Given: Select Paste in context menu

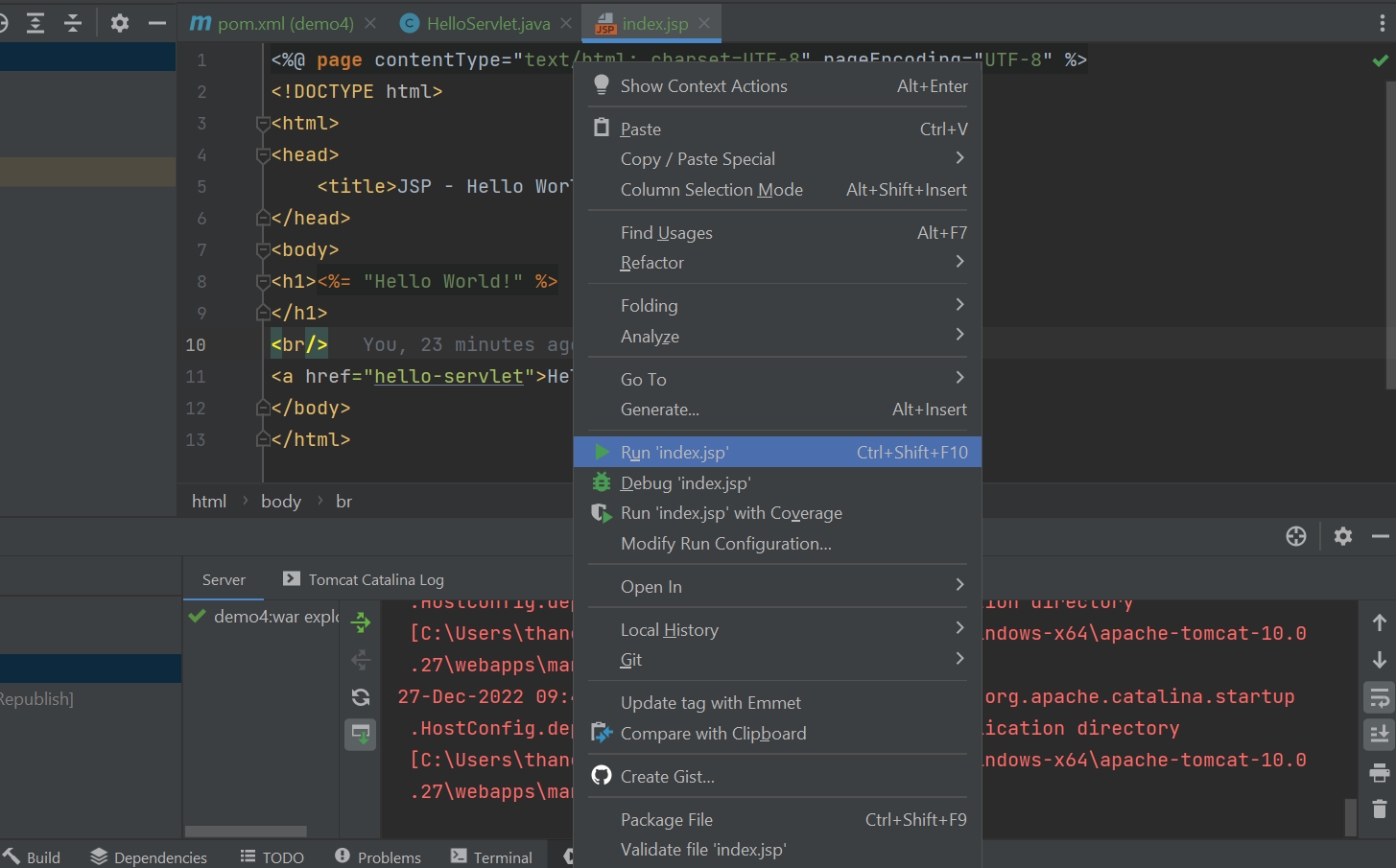Looking at the screenshot, I should pyautogui.click(x=777, y=129).
